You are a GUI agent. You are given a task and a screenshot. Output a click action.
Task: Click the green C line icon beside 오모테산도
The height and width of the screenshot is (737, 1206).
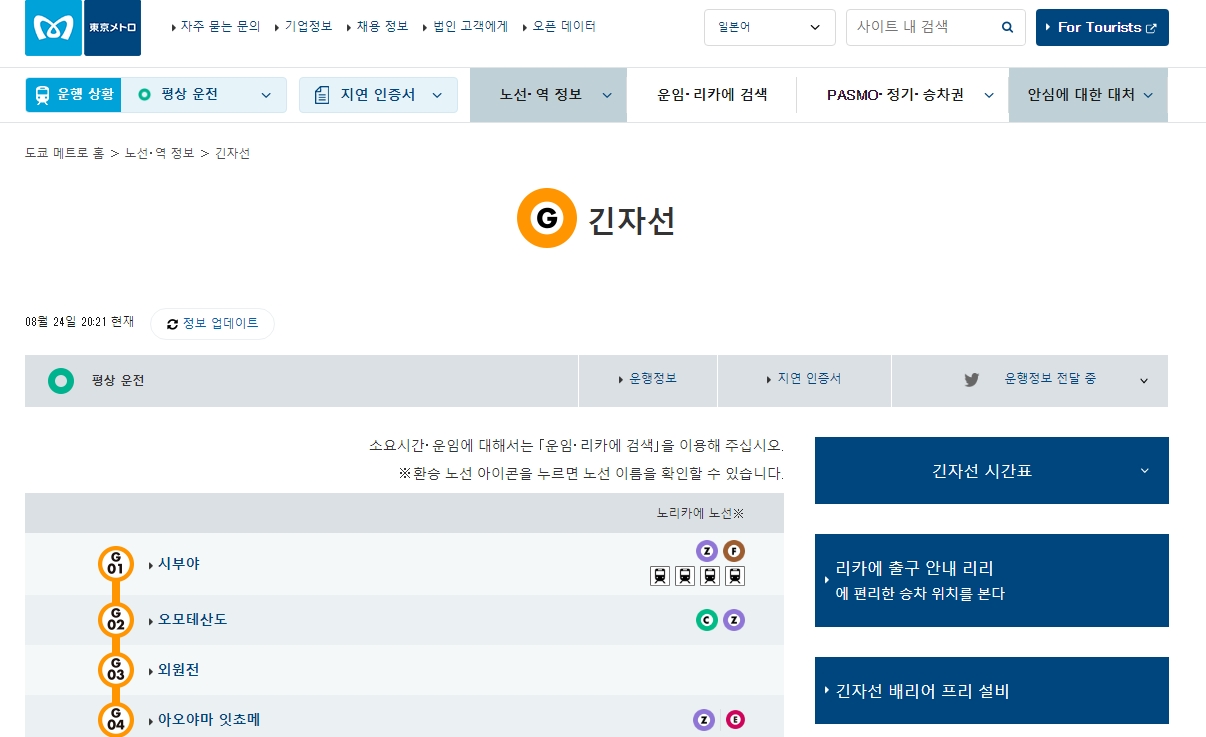707,620
